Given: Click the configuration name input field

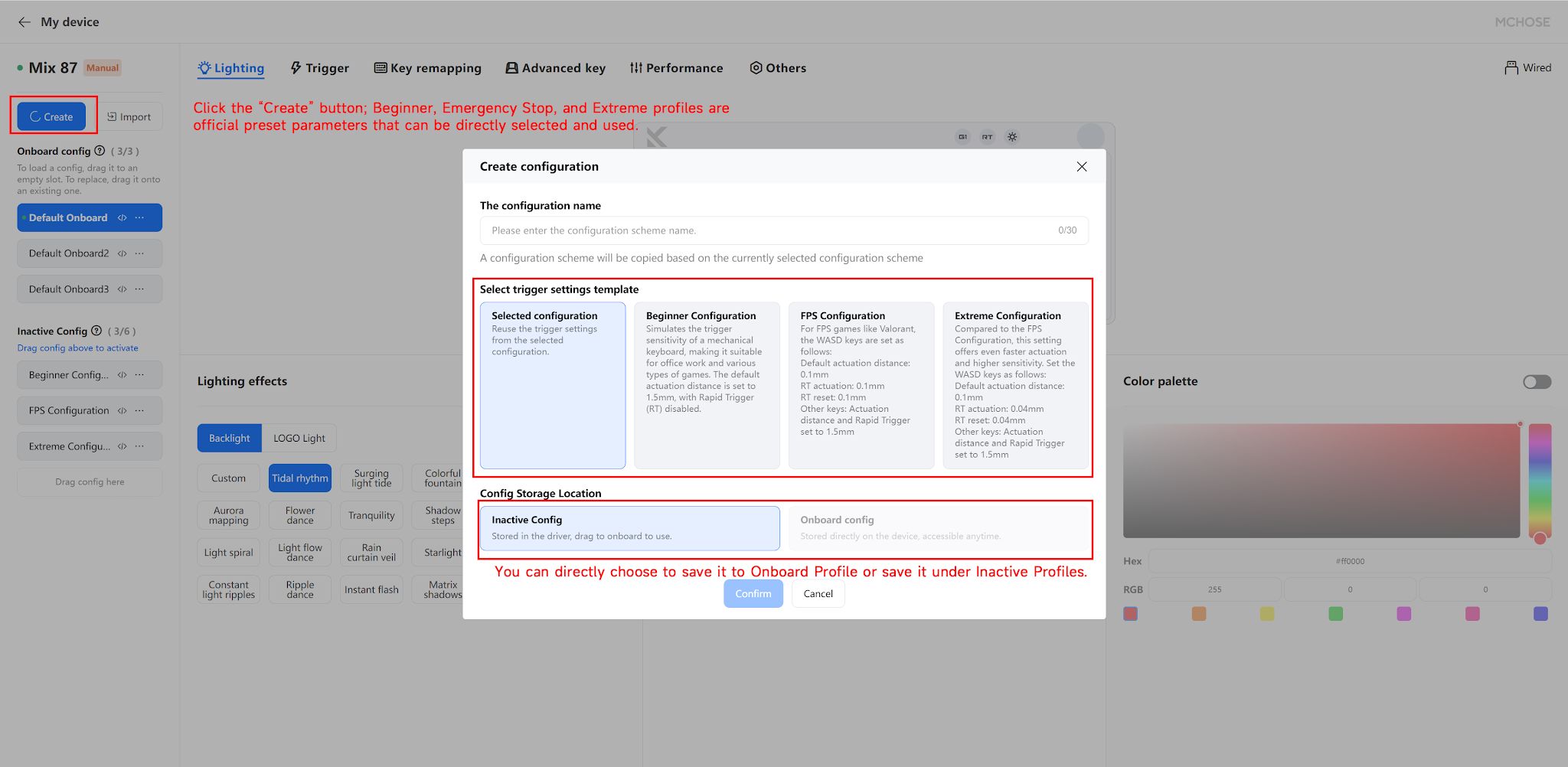Looking at the screenshot, I should [784, 230].
